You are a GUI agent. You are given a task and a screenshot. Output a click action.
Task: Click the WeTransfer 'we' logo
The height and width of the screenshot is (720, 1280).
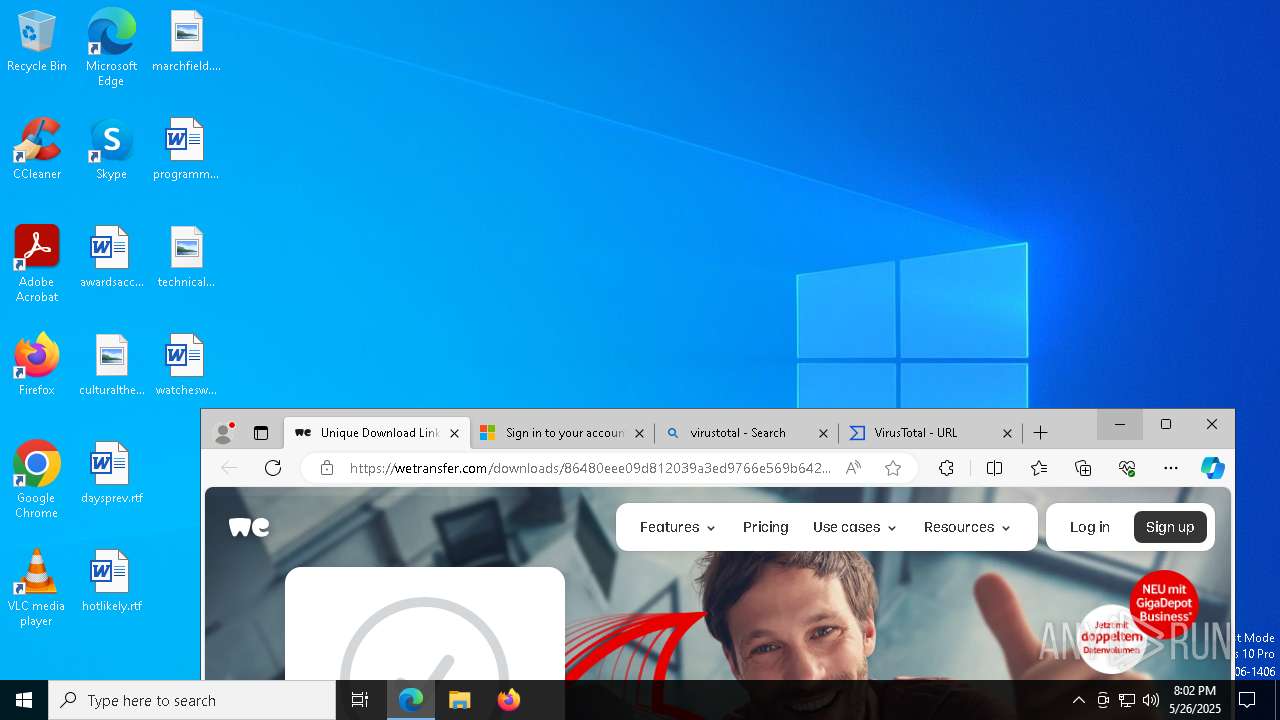pos(249,527)
